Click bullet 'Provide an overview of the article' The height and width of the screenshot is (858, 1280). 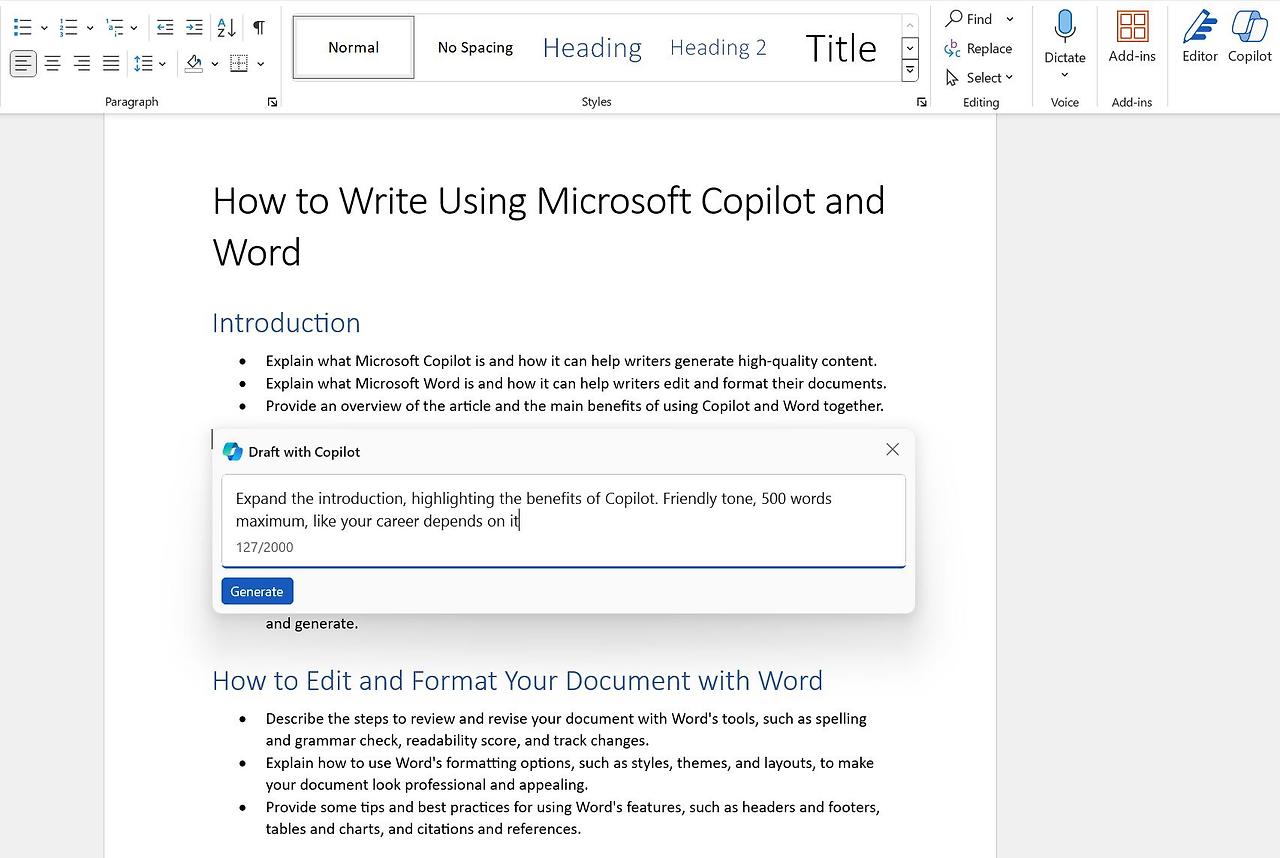tap(575, 406)
